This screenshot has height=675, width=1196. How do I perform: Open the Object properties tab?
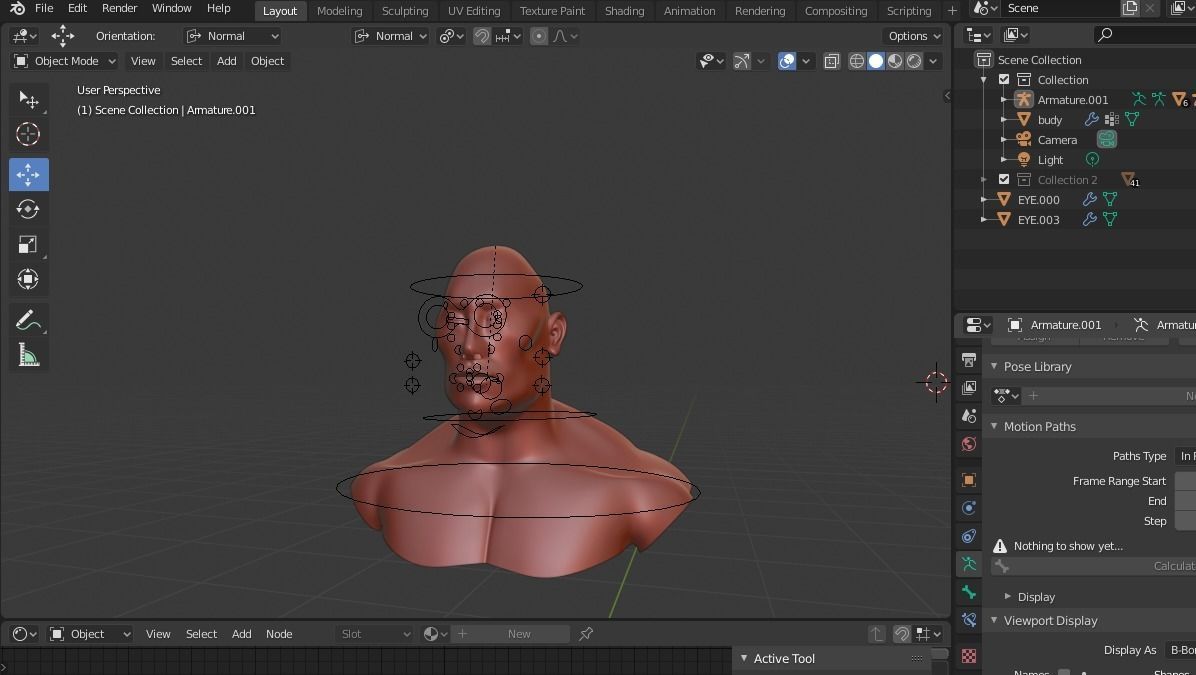[x=969, y=480]
